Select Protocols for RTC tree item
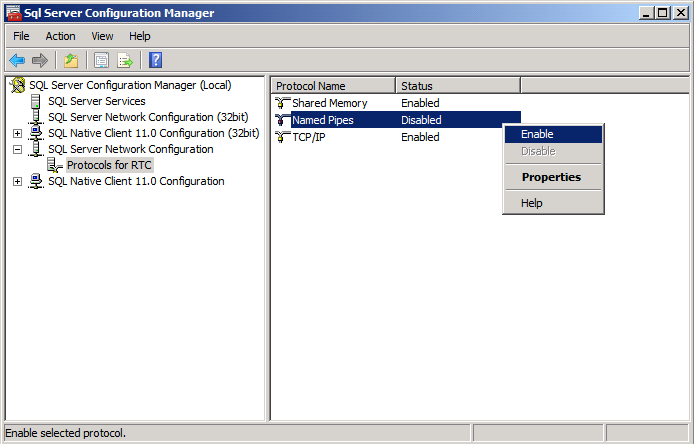694x444 pixels. click(x=109, y=165)
